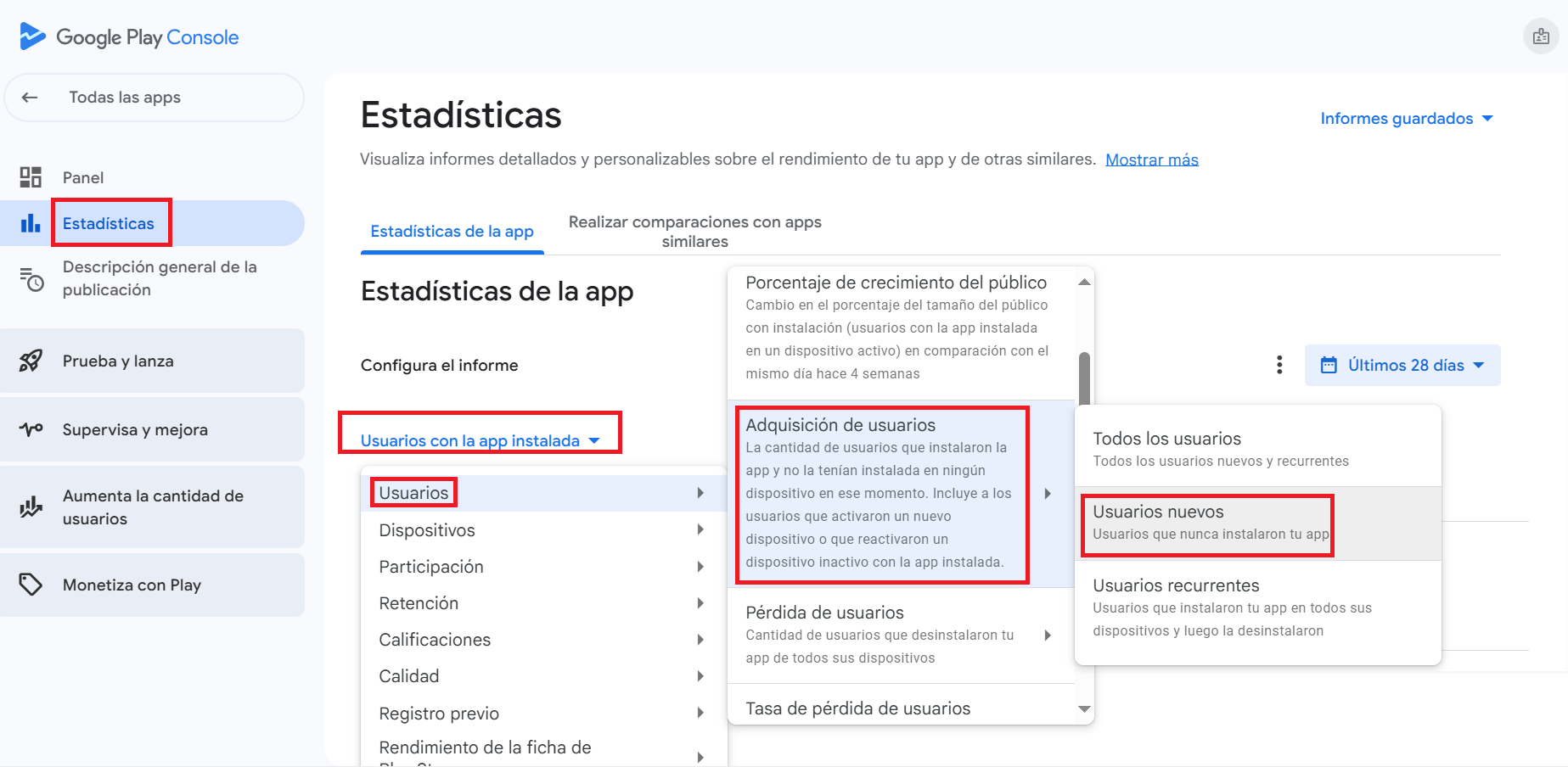Select the Estadísticas de la app tab

(452, 232)
